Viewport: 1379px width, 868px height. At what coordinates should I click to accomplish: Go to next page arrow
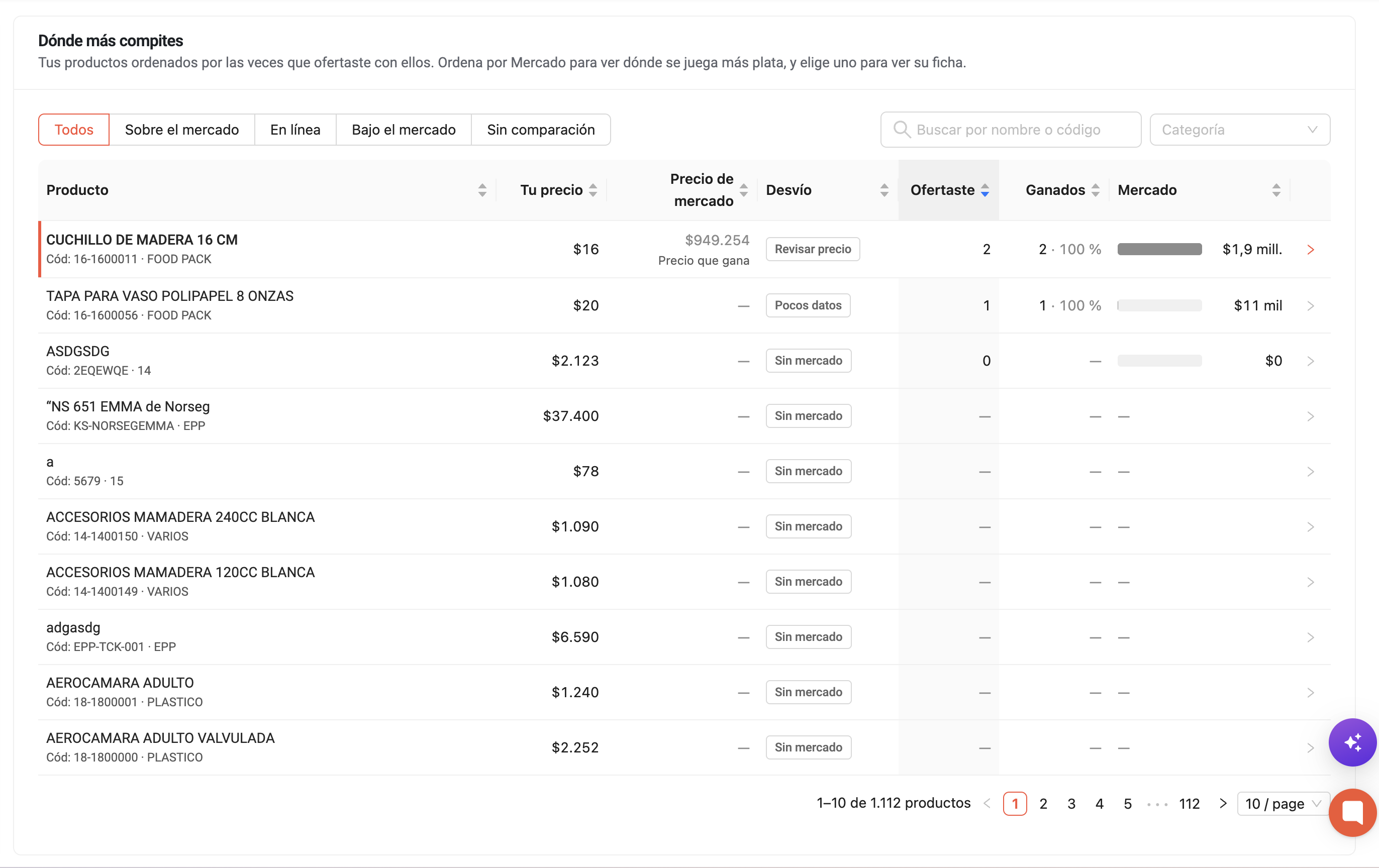(1223, 803)
